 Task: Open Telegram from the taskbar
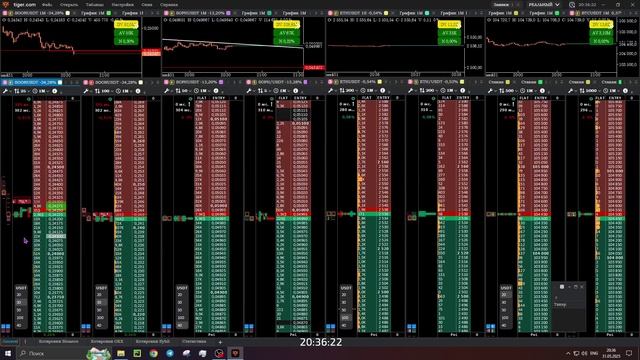[x=170, y=353]
